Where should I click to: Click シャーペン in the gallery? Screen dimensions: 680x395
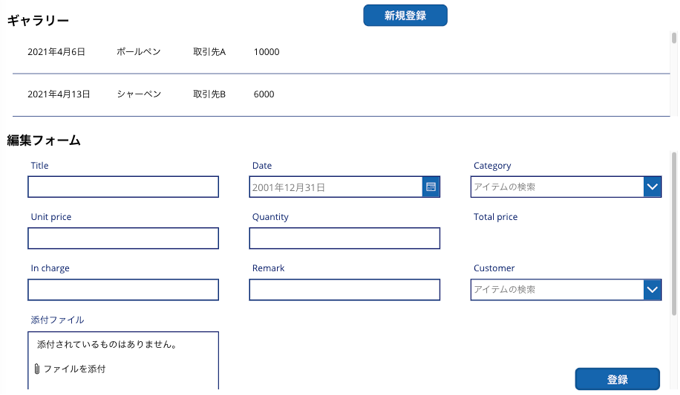[139, 94]
